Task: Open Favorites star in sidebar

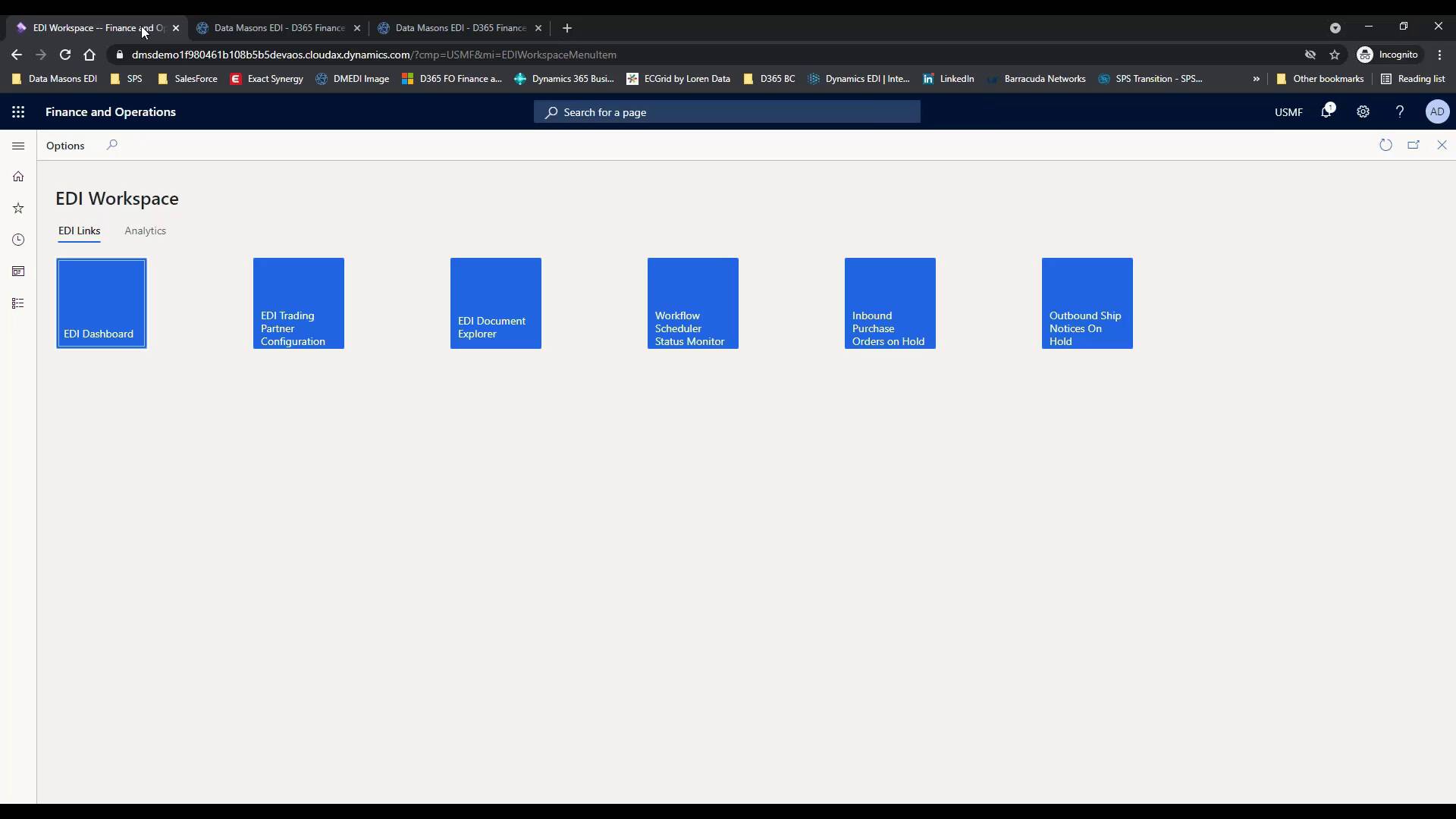Action: point(18,209)
